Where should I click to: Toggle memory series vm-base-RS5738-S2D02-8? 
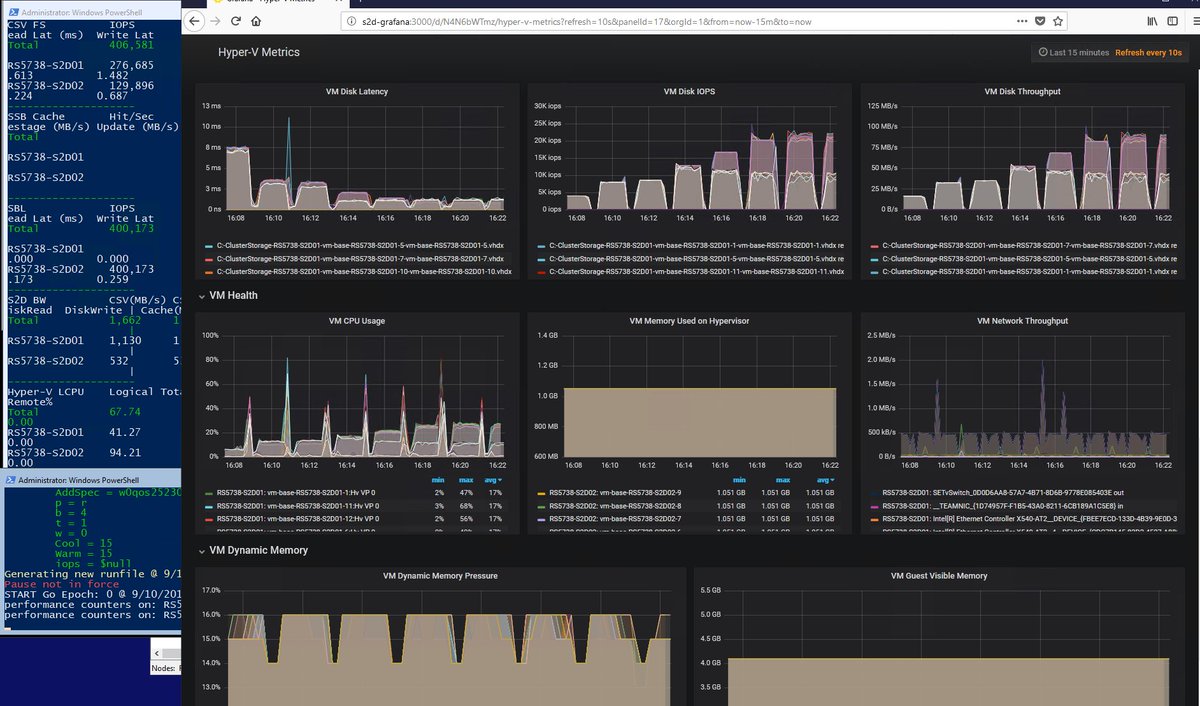(x=615, y=506)
